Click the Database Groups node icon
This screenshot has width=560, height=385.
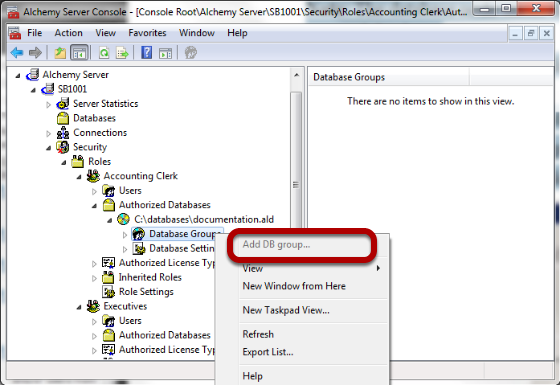tap(139, 234)
